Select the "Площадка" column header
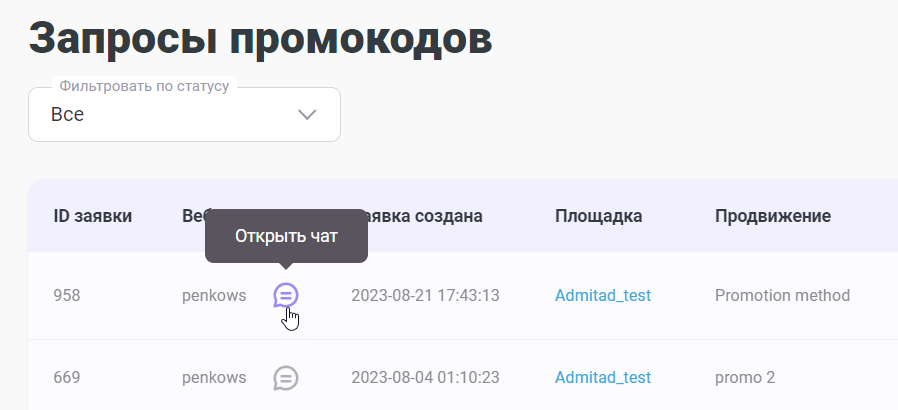Screen dimensions: 898x410 coord(598,216)
